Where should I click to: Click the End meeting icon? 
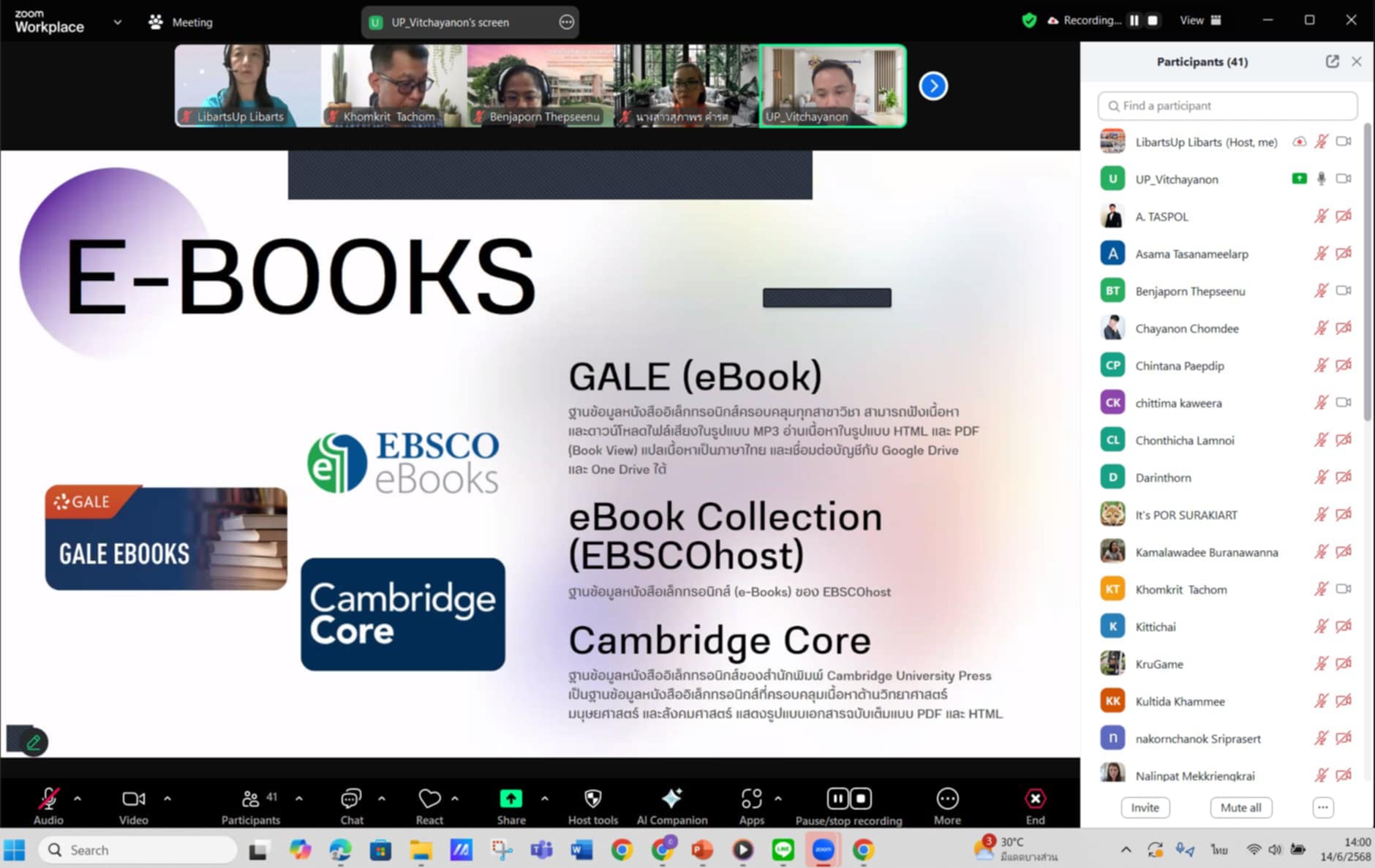(x=1035, y=799)
